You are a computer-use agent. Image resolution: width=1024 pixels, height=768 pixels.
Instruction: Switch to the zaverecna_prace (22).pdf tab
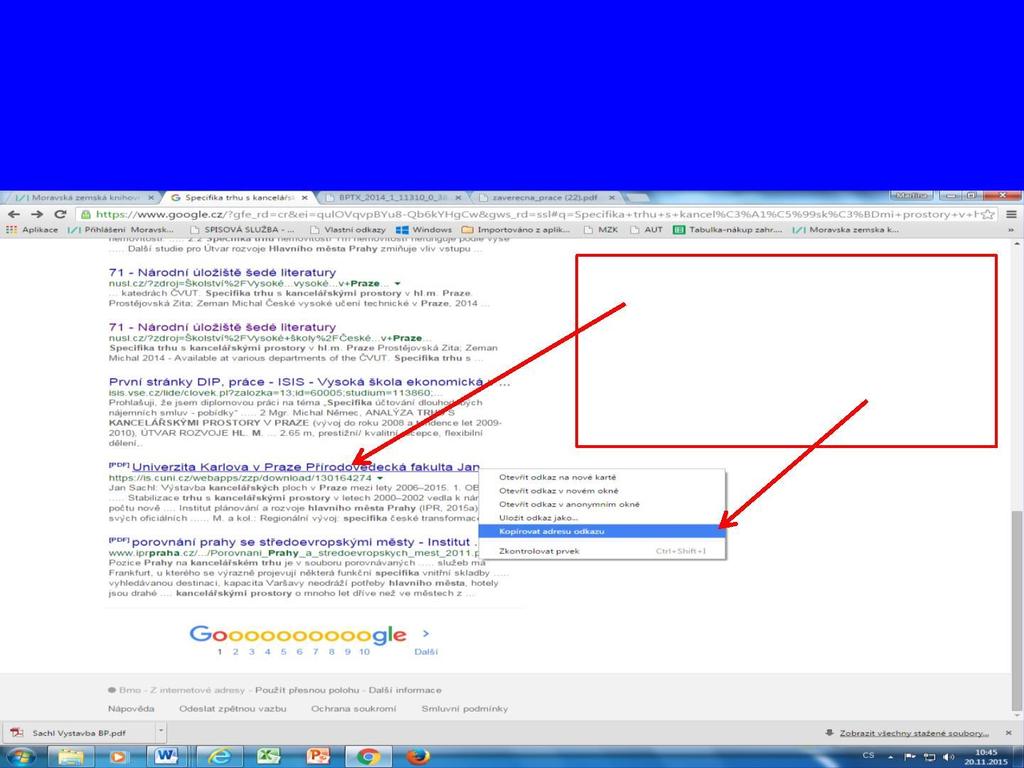[545, 197]
